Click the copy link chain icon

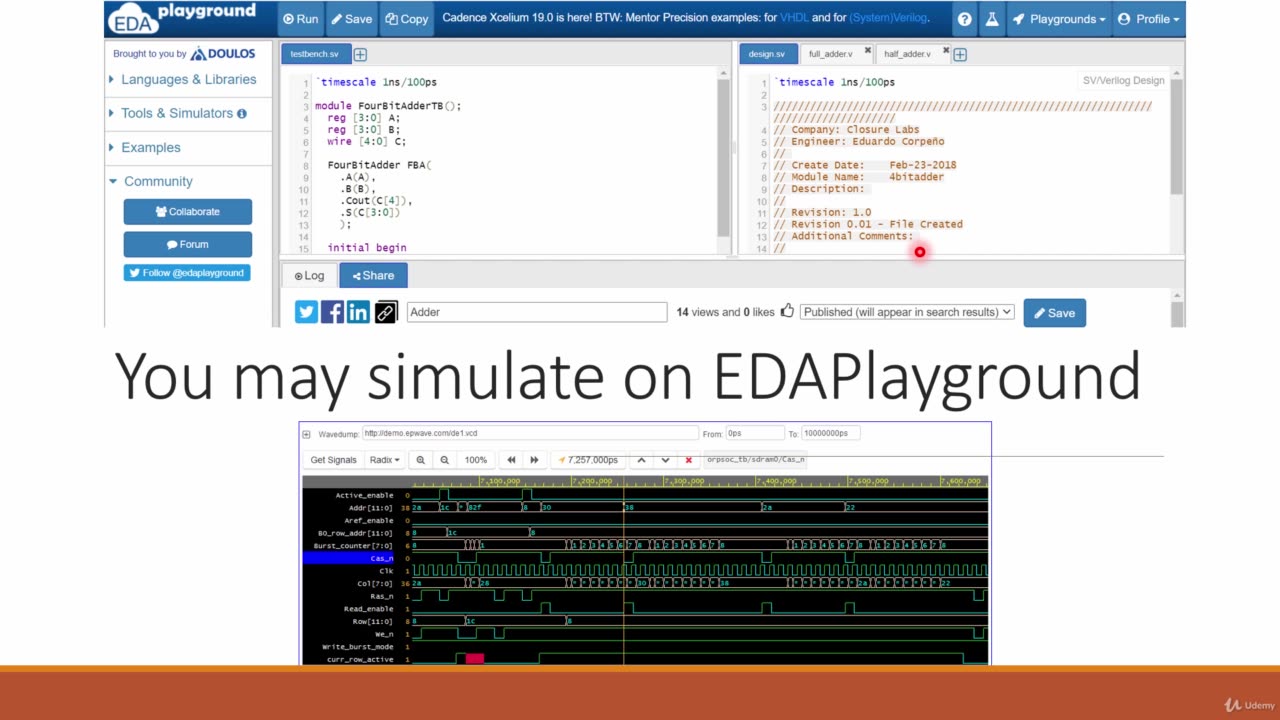click(x=386, y=313)
